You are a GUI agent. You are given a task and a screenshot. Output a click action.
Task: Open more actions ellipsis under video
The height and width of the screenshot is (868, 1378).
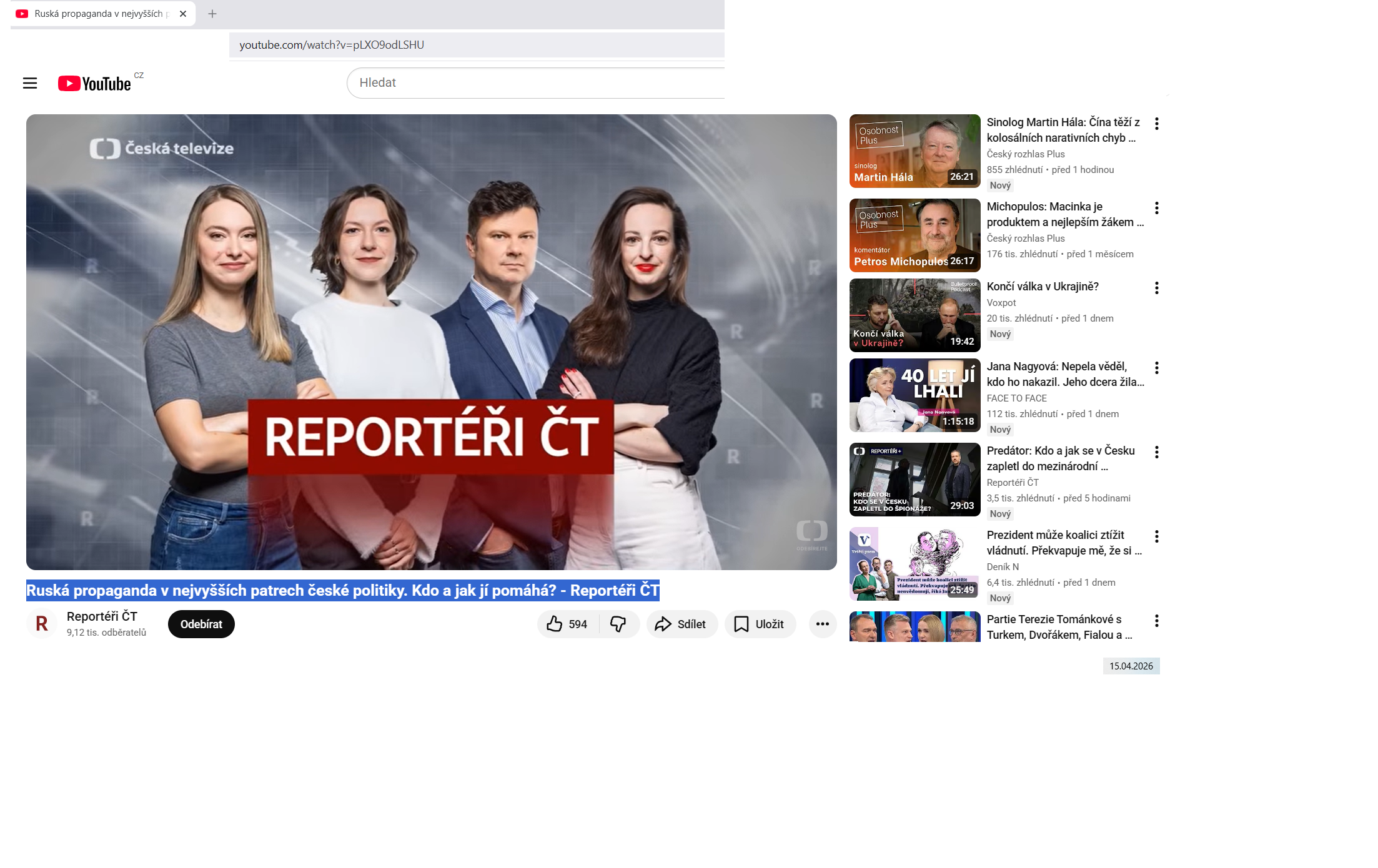[x=822, y=624]
